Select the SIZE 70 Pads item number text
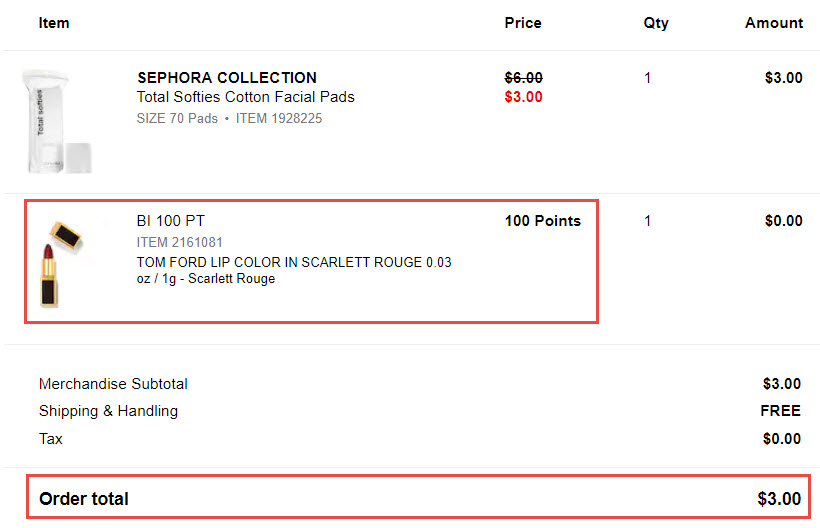The height and width of the screenshot is (528, 820). coord(229,119)
